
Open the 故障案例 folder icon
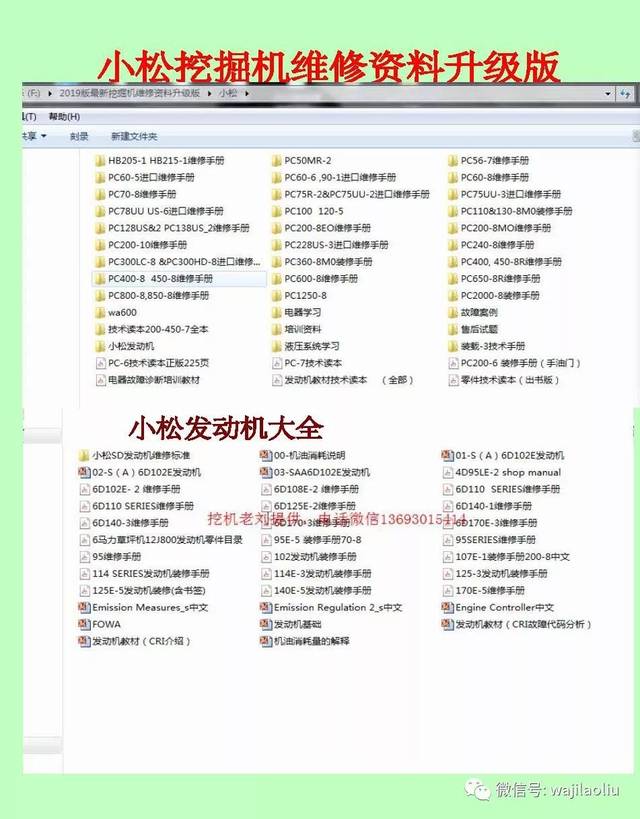[452, 312]
